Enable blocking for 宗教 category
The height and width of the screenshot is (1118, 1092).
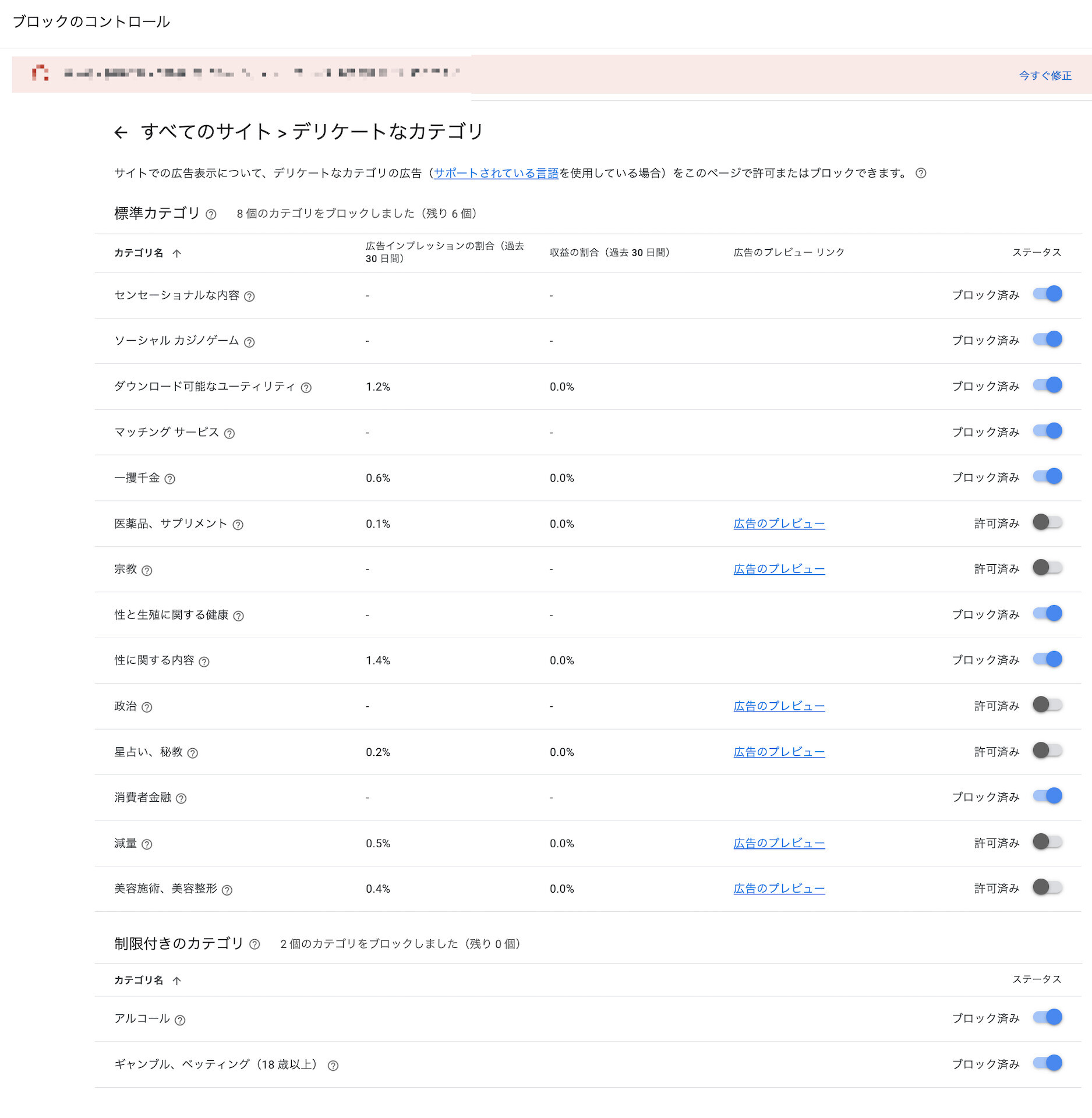(1047, 567)
